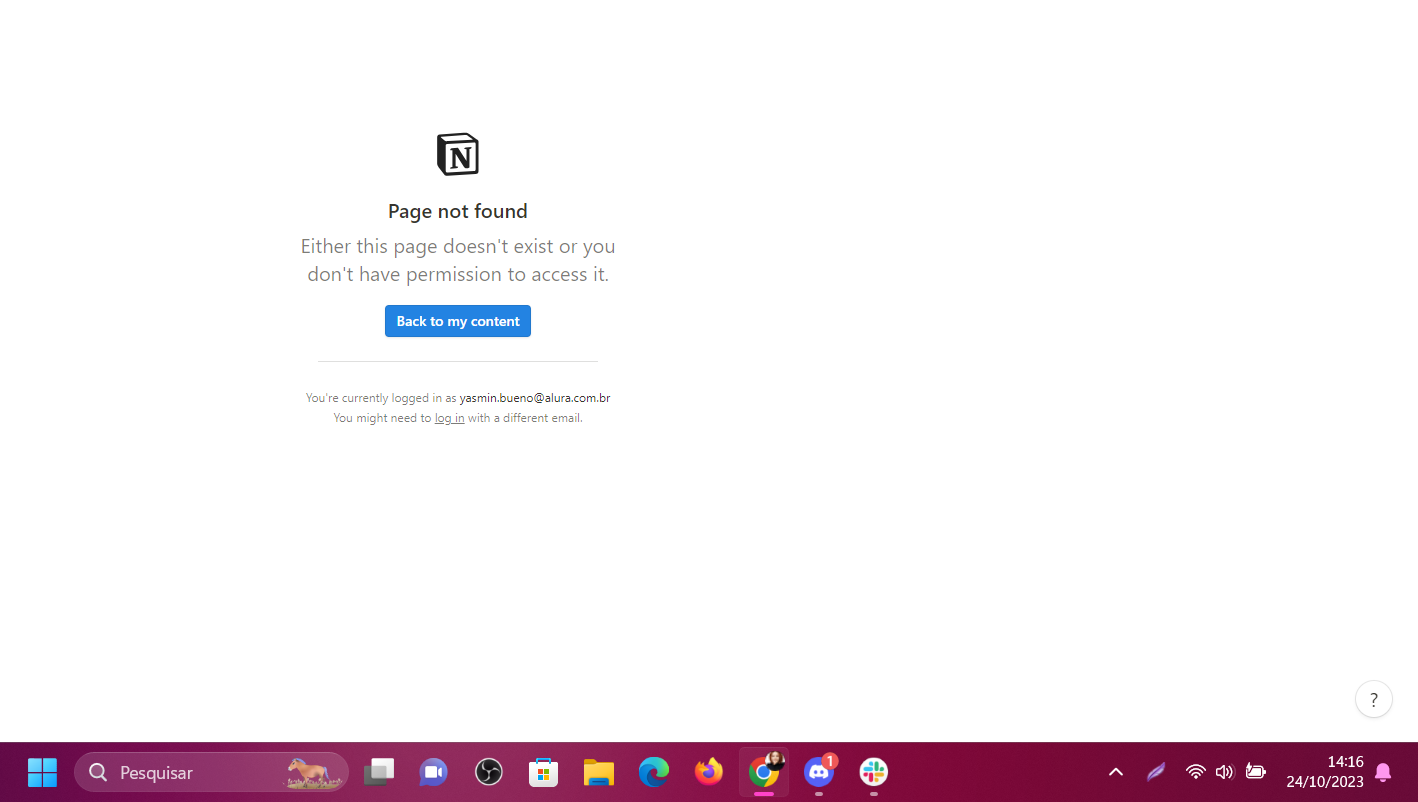Image resolution: width=1418 pixels, height=802 pixels.
Task: Open Microsoft Store from the taskbar
Action: coord(543,772)
